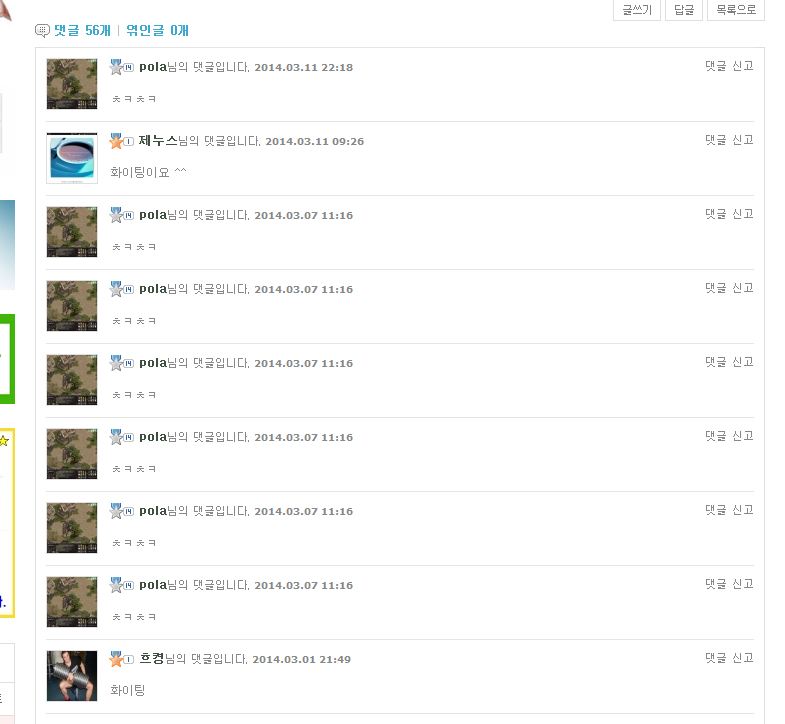Screen dimensions: 785x724
Task: Click 신고 on 흐켱's comment
Action: 743,658
